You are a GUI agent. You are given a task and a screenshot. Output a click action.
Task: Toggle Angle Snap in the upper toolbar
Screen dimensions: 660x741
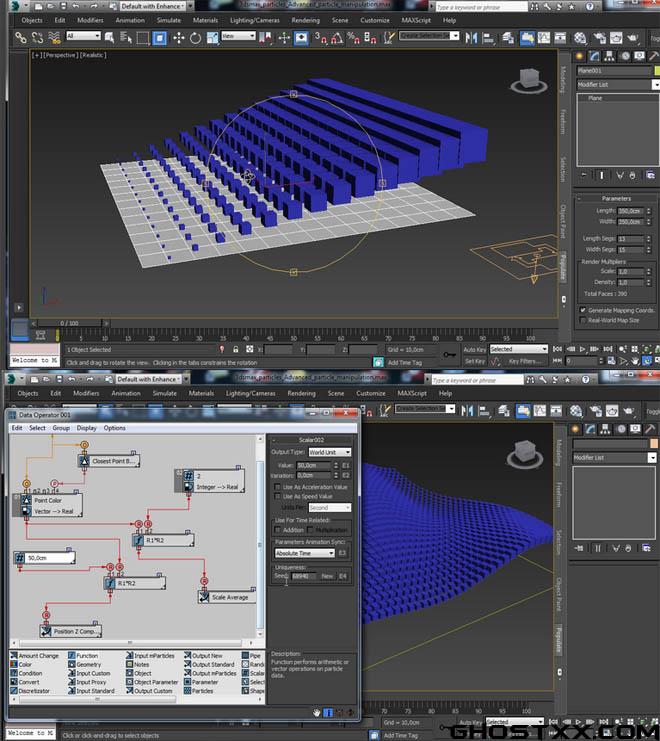click(x=336, y=38)
